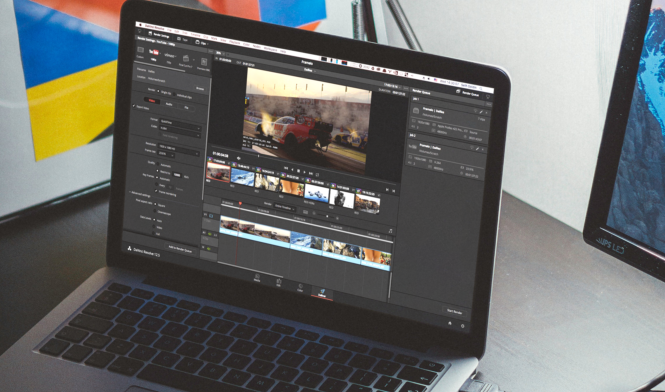The width and height of the screenshot is (665, 392).
Task: Click Add to Render Queue button
Action: tap(180, 249)
